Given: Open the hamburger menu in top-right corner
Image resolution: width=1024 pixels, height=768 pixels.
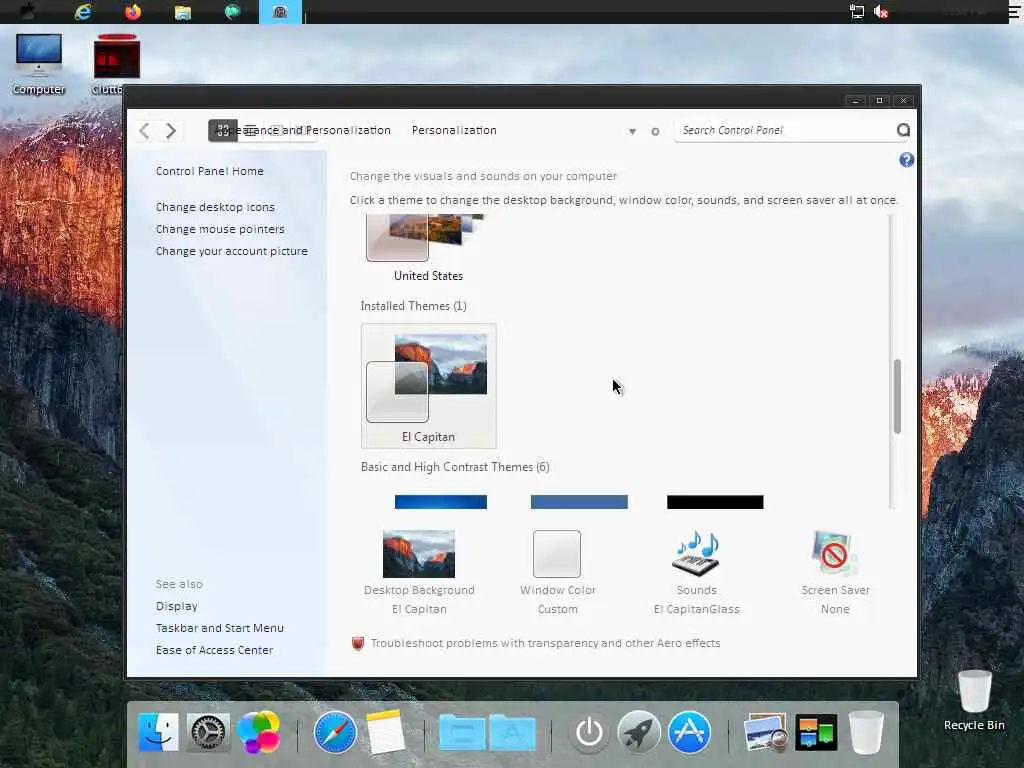Looking at the screenshot, I should click(x=1014, y=12).
